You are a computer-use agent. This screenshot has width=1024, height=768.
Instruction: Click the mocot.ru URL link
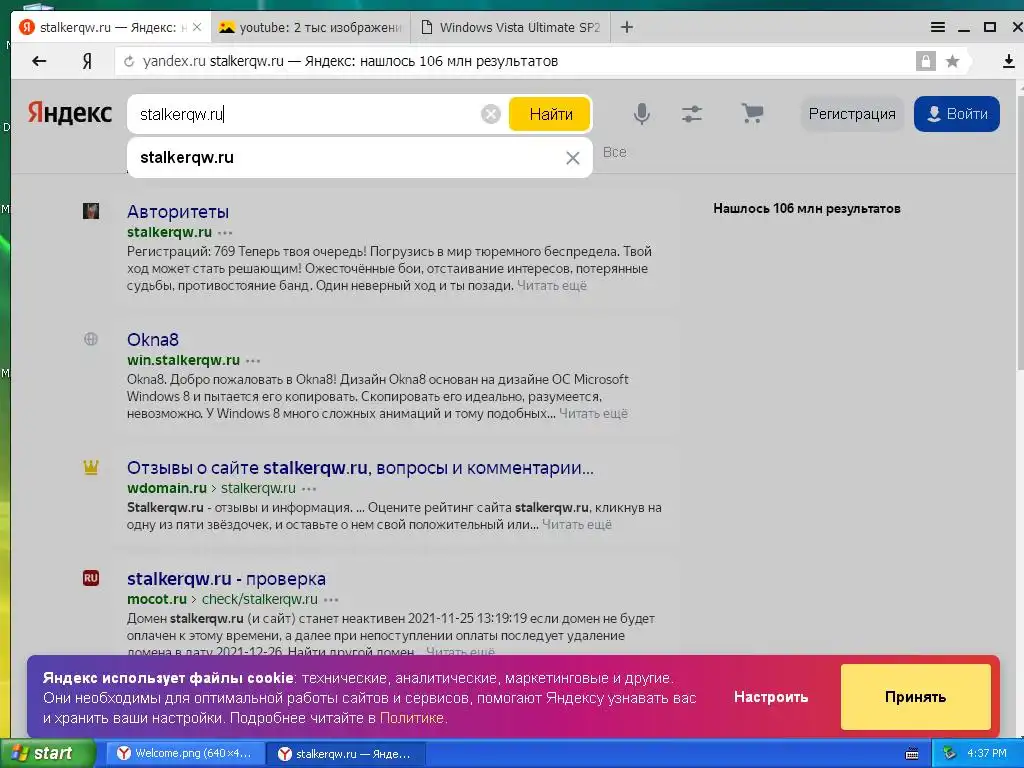[157, 599]
